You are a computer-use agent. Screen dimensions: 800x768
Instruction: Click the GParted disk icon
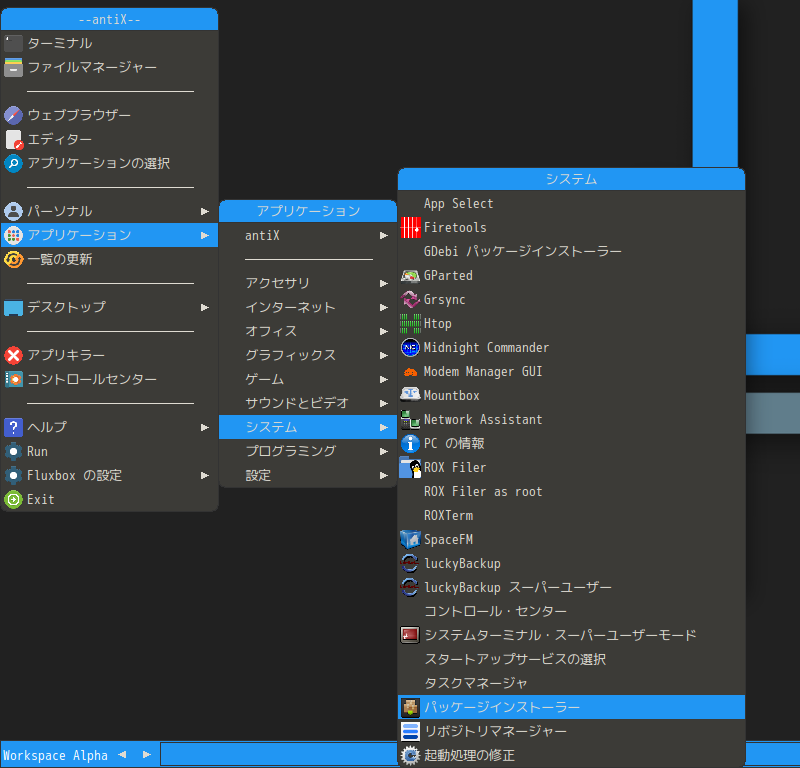[x=410, y=276]
